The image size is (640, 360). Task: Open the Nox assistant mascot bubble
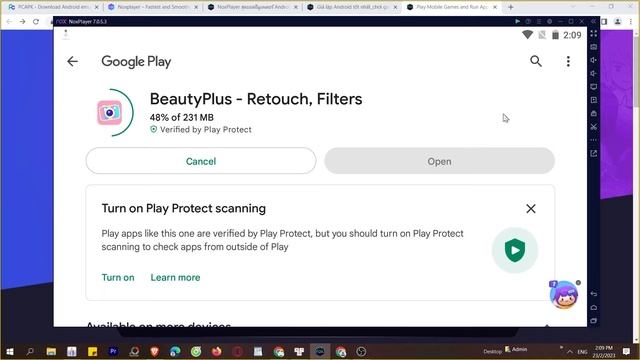tap(564, 294)
